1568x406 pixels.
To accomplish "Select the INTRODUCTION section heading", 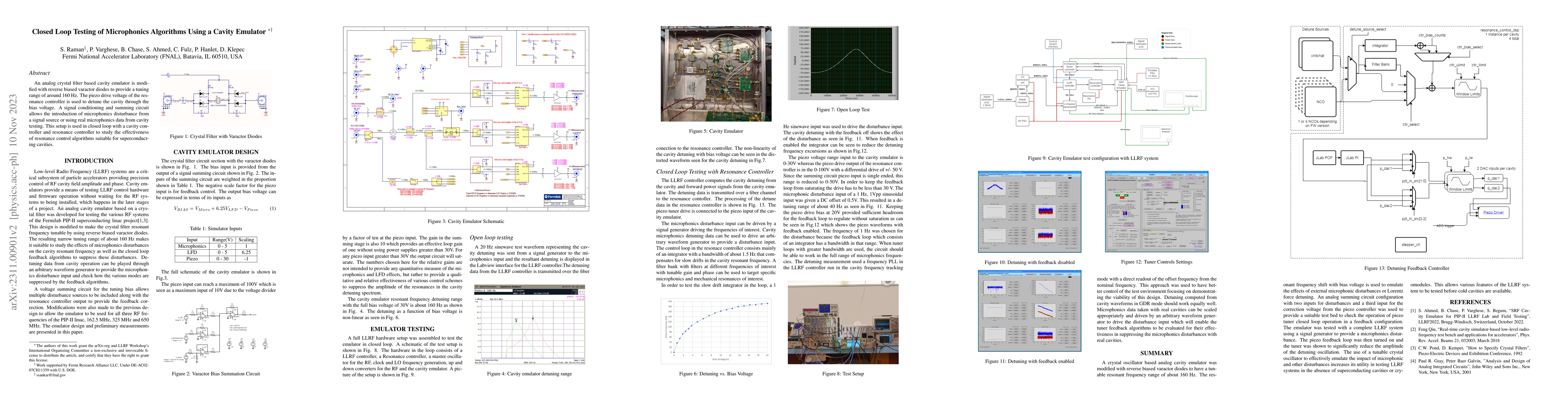I will (89, 161).
